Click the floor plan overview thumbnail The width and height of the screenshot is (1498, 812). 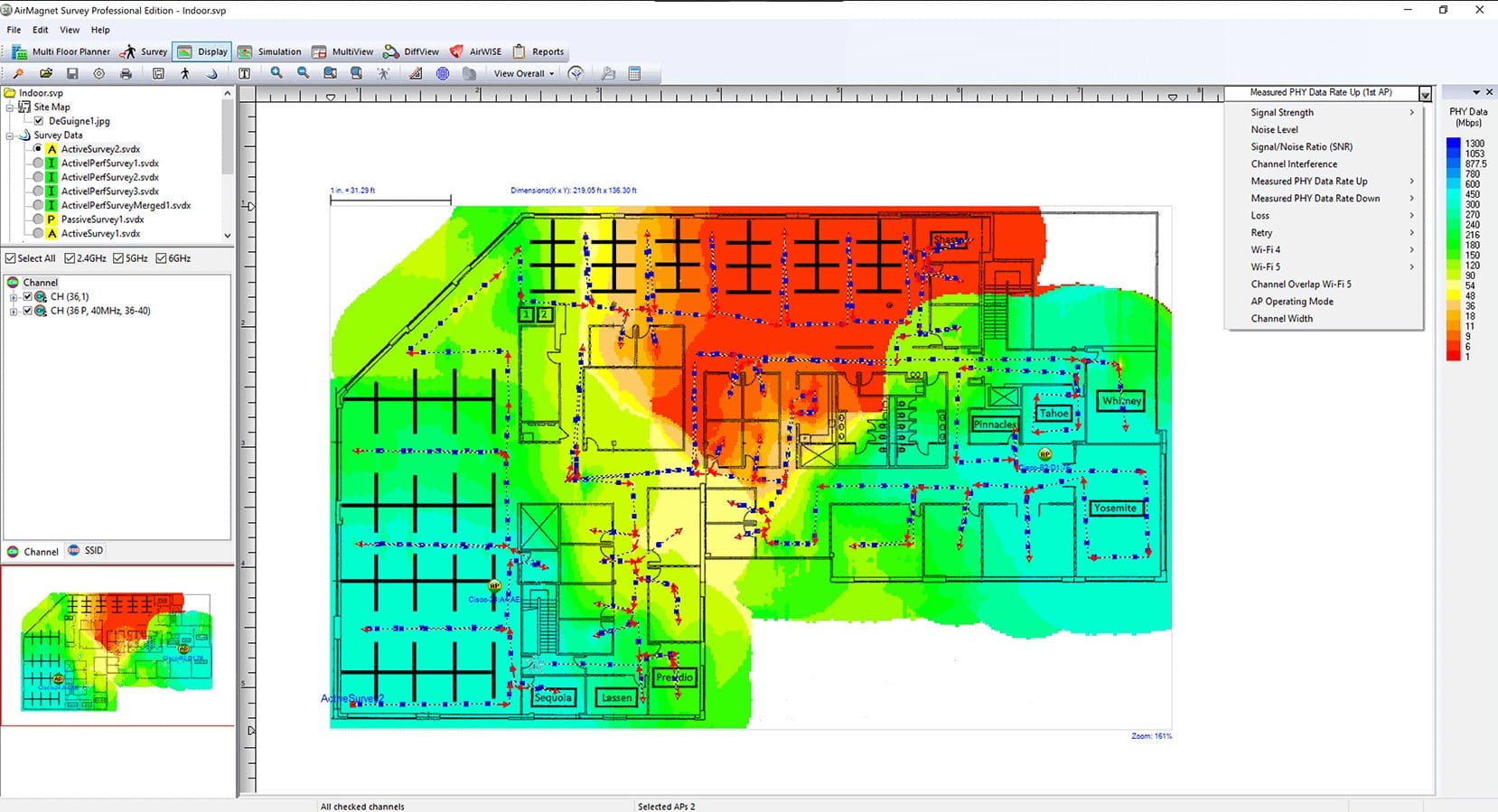click(x=117, y=645)
